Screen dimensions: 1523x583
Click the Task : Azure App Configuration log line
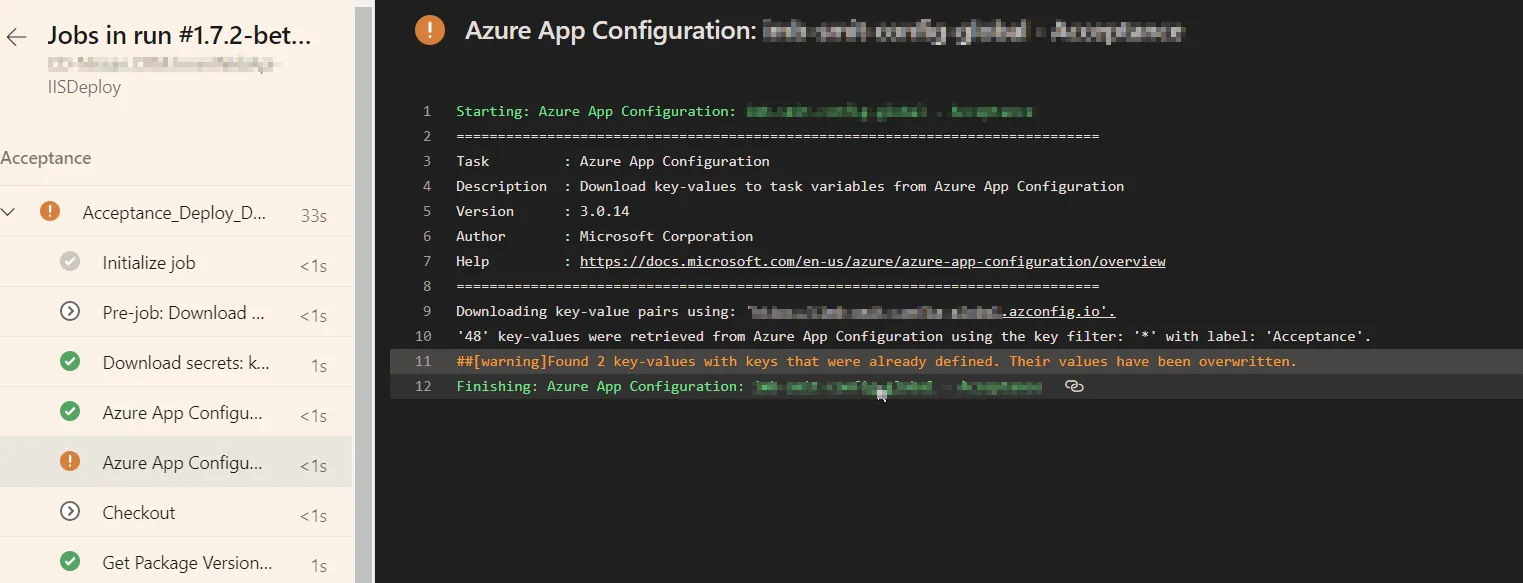click(956, 161)
